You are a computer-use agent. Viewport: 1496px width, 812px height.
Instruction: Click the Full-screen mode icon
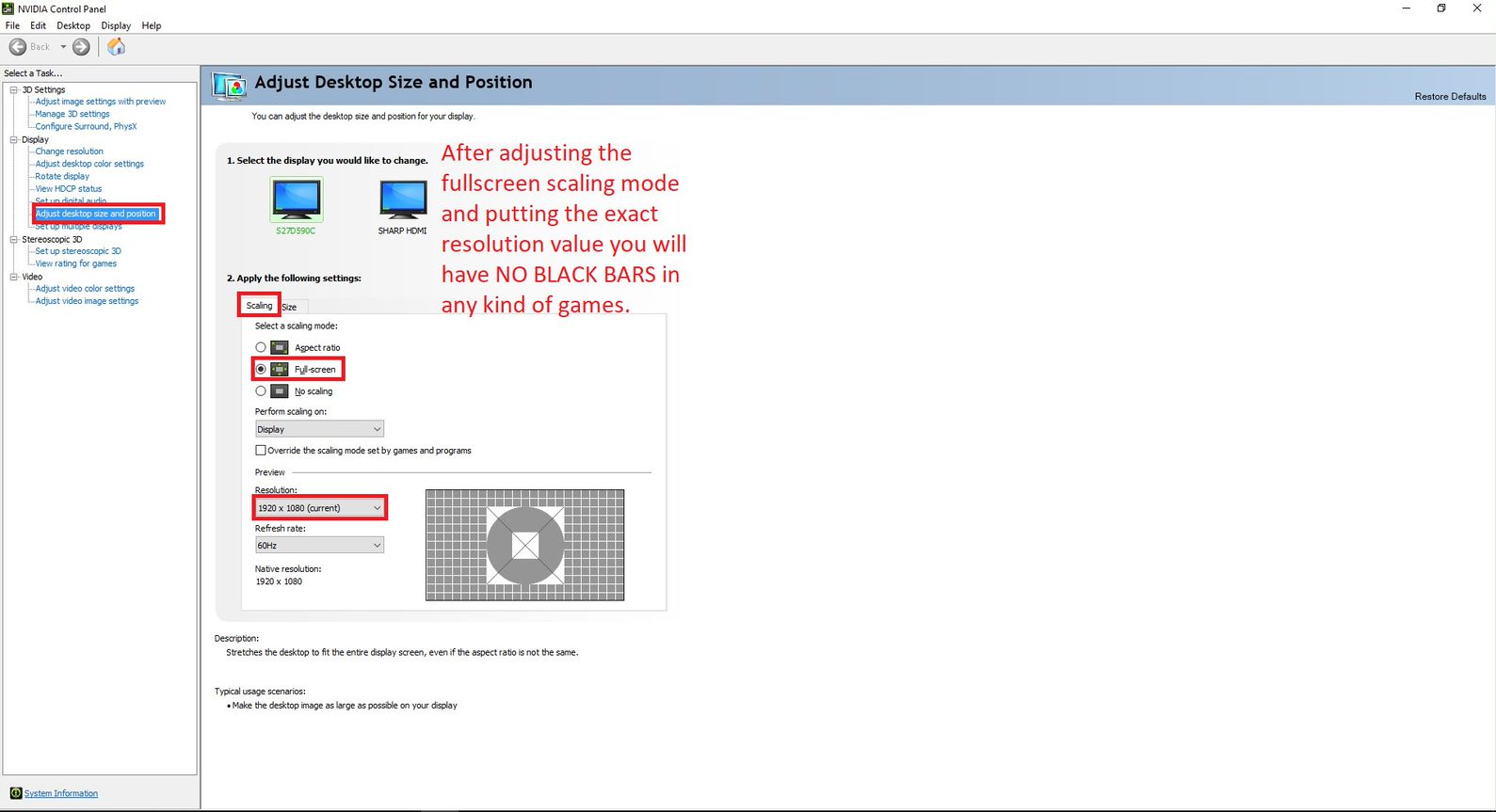click(280, 369)
